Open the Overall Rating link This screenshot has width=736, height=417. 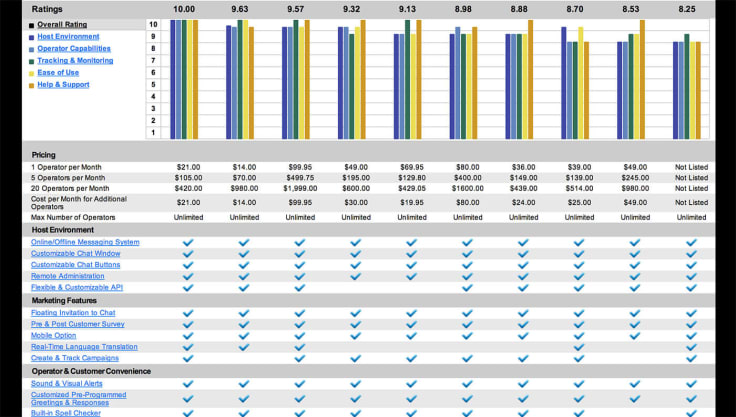pyautogui.click(x=62, y=24)
